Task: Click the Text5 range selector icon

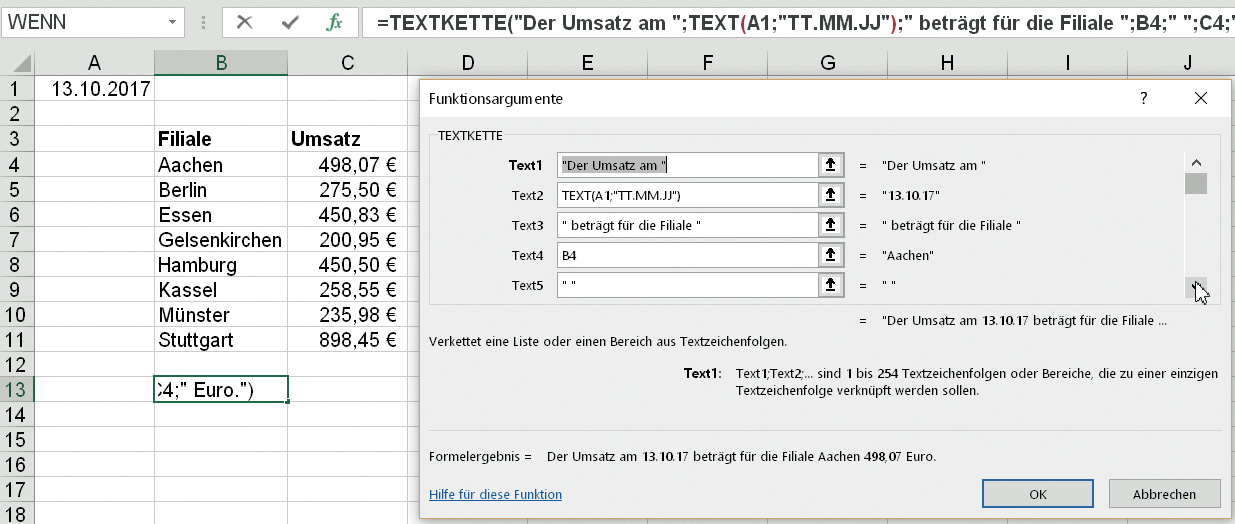Action: [x=830, y=285]
